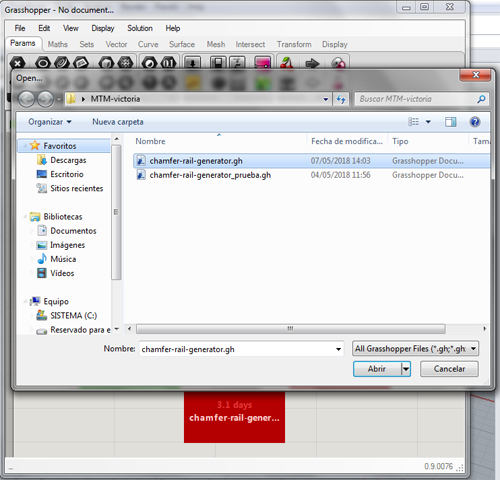The width and height of the screenshot is (500, 480).
Task: Open dialog help question mark icon
Action: pos(475,122)
